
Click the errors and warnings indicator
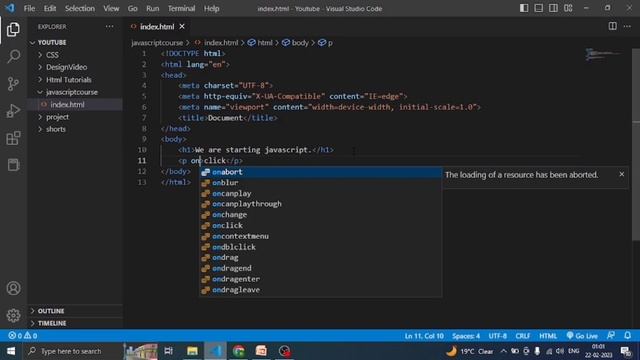[23, 336]
